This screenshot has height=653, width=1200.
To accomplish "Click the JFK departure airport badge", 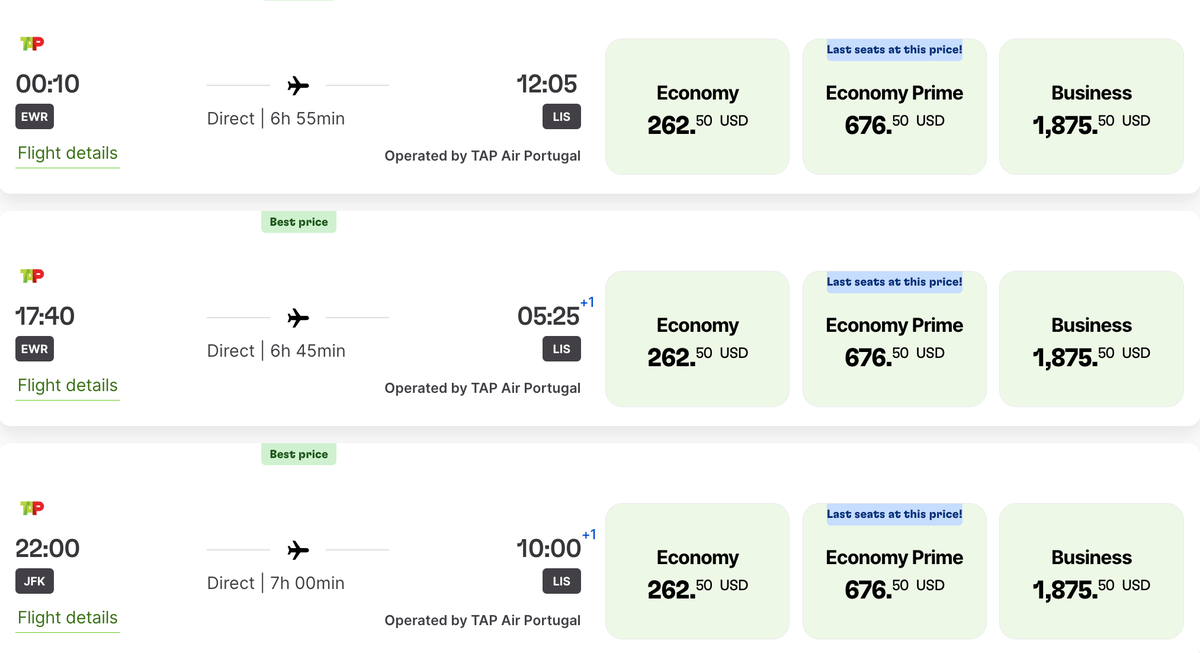I will click(x=34, y=580).
